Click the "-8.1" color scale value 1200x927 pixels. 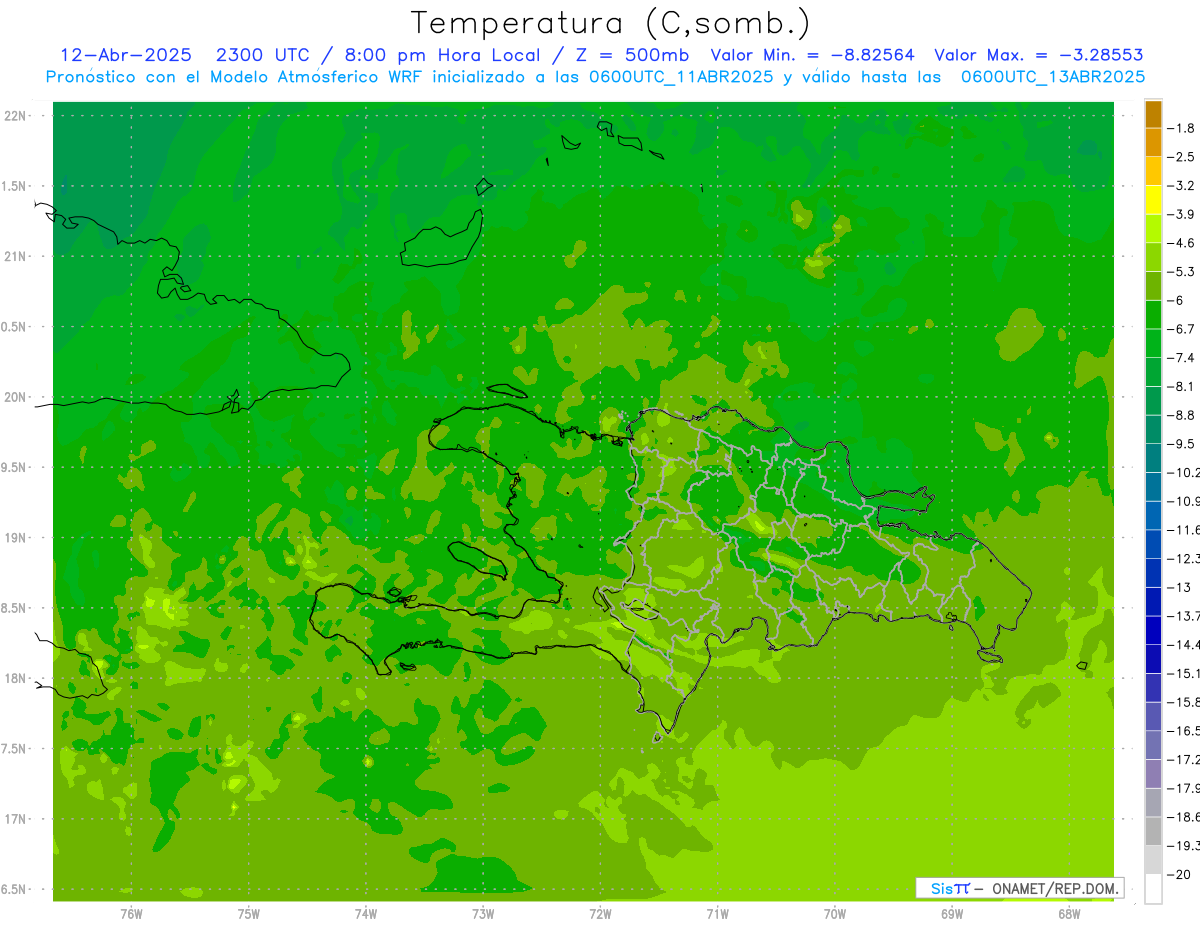(x=1181, y=386)
